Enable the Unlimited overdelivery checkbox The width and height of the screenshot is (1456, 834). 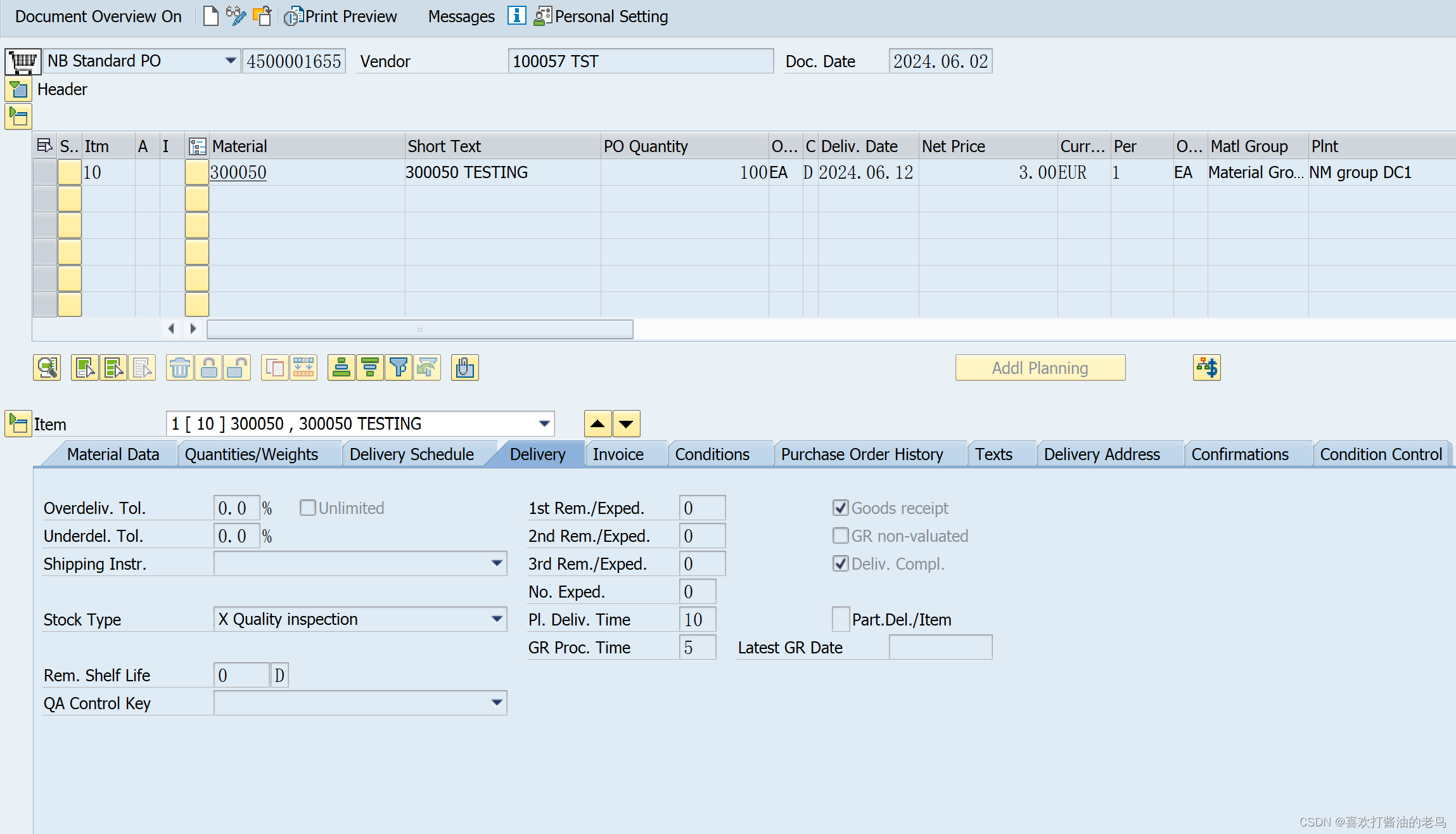point(307,507)
